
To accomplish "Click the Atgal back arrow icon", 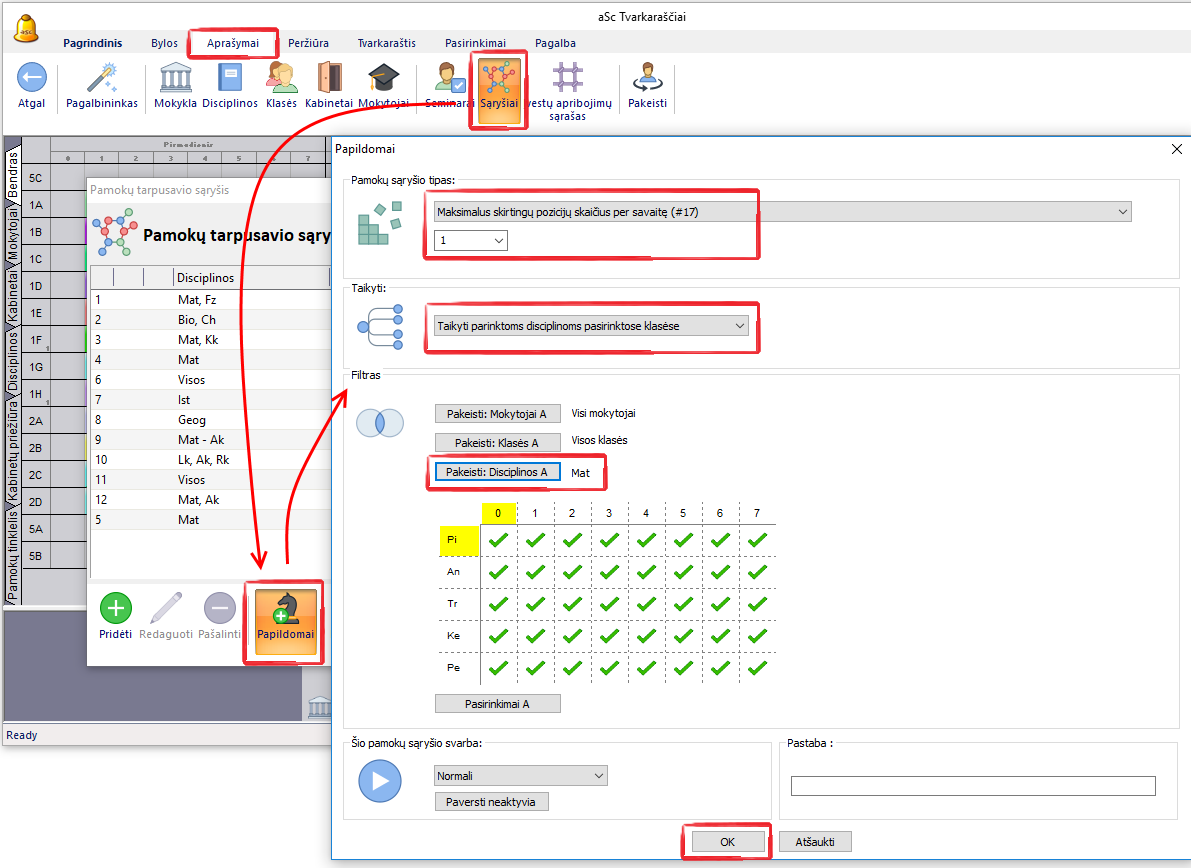I will point(31,78).
